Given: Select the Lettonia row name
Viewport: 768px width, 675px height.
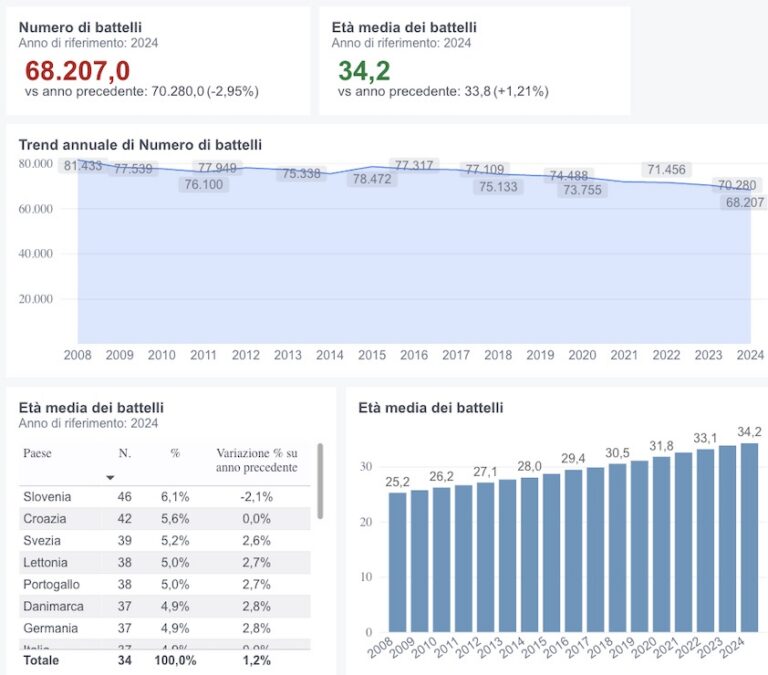Looking at the screenshot, I should (45, 562).
